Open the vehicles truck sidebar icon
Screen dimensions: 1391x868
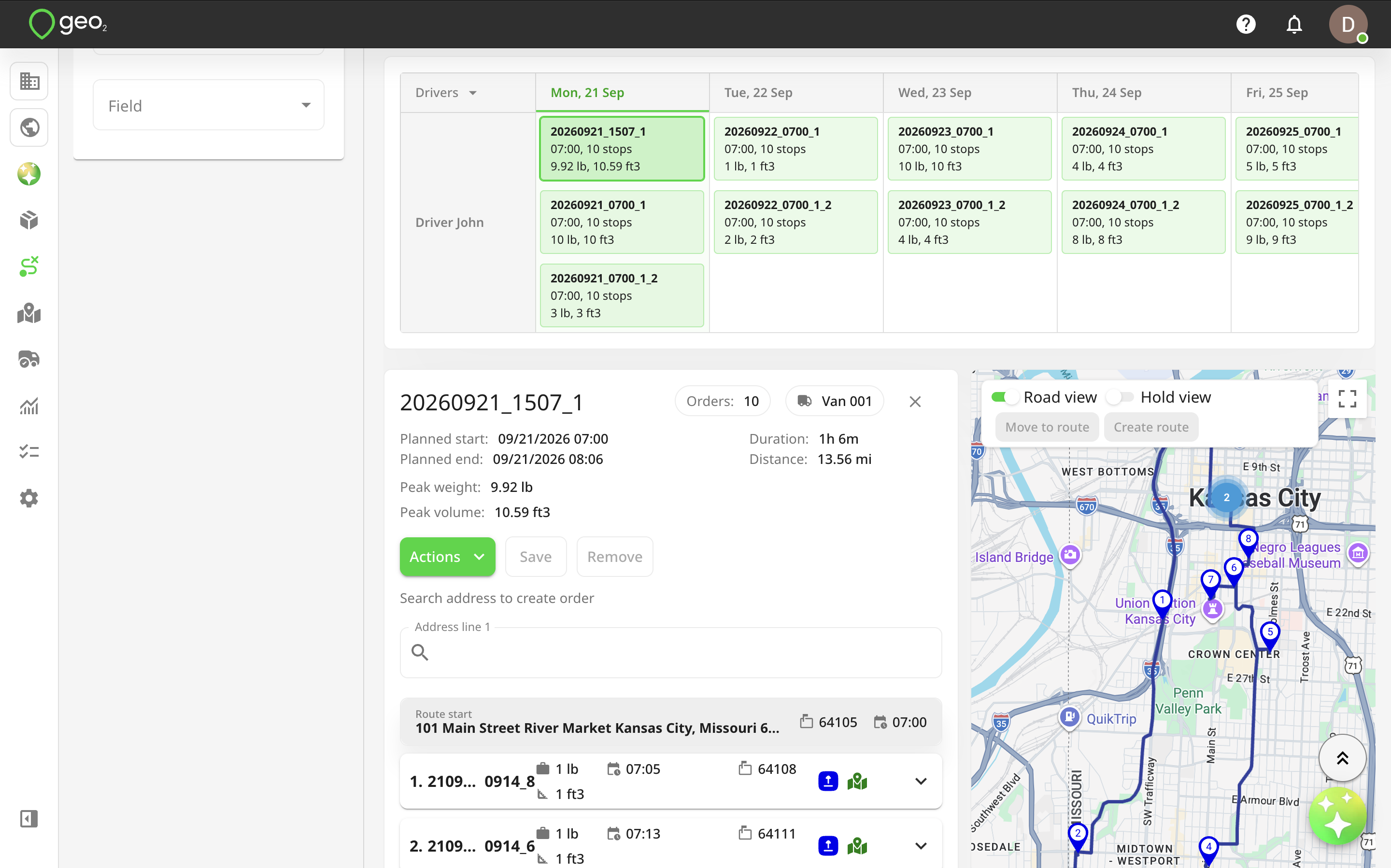29,359
